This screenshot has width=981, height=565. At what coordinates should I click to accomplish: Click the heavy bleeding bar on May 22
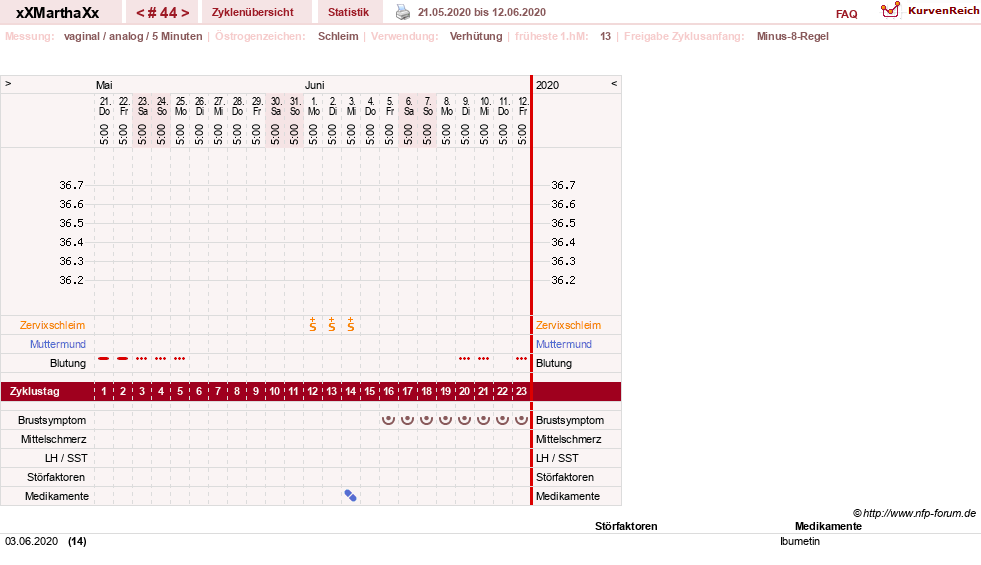click(123, 359)
